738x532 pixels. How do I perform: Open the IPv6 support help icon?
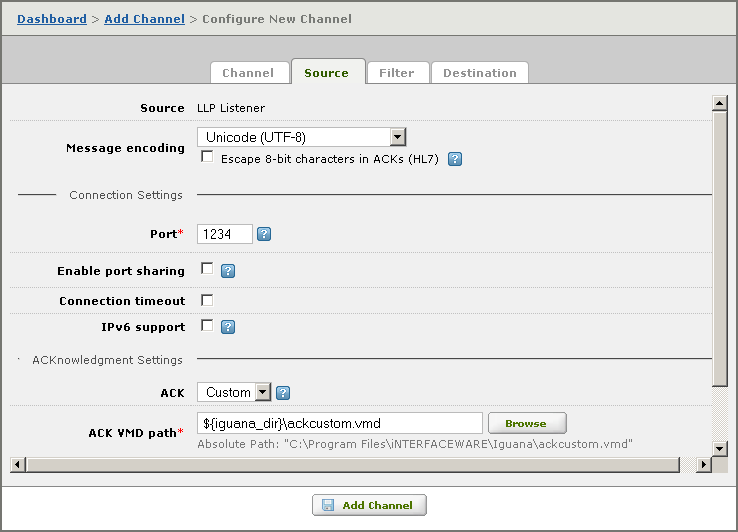pyautogui.click(x=228, y=327)
